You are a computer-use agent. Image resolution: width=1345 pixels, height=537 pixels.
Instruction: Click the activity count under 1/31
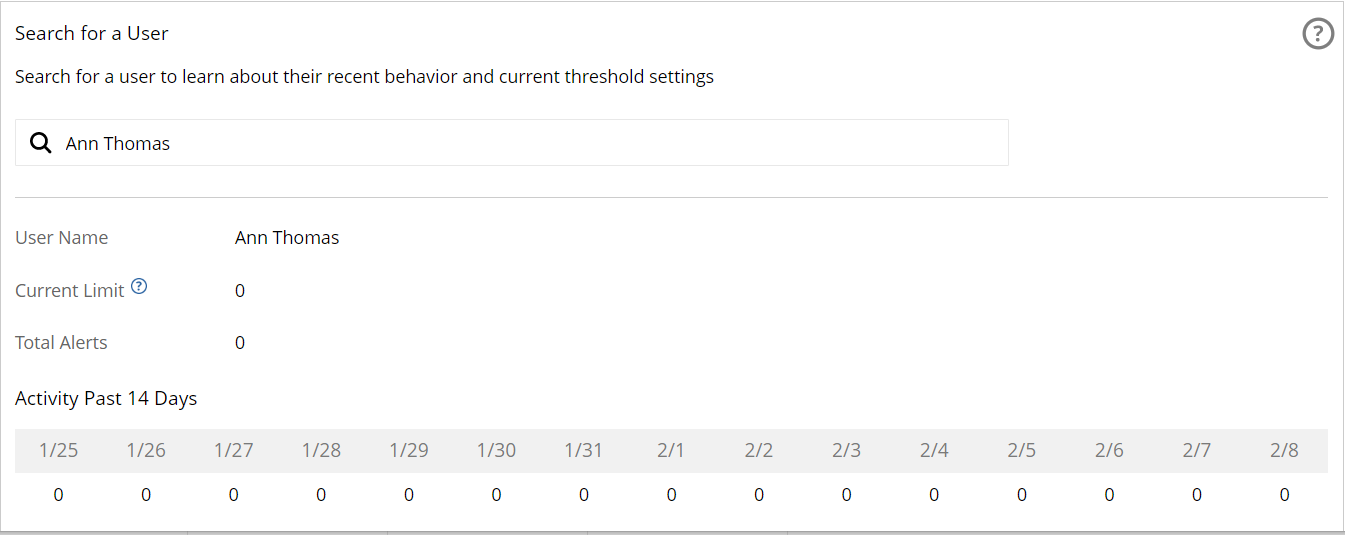[584, 495]
